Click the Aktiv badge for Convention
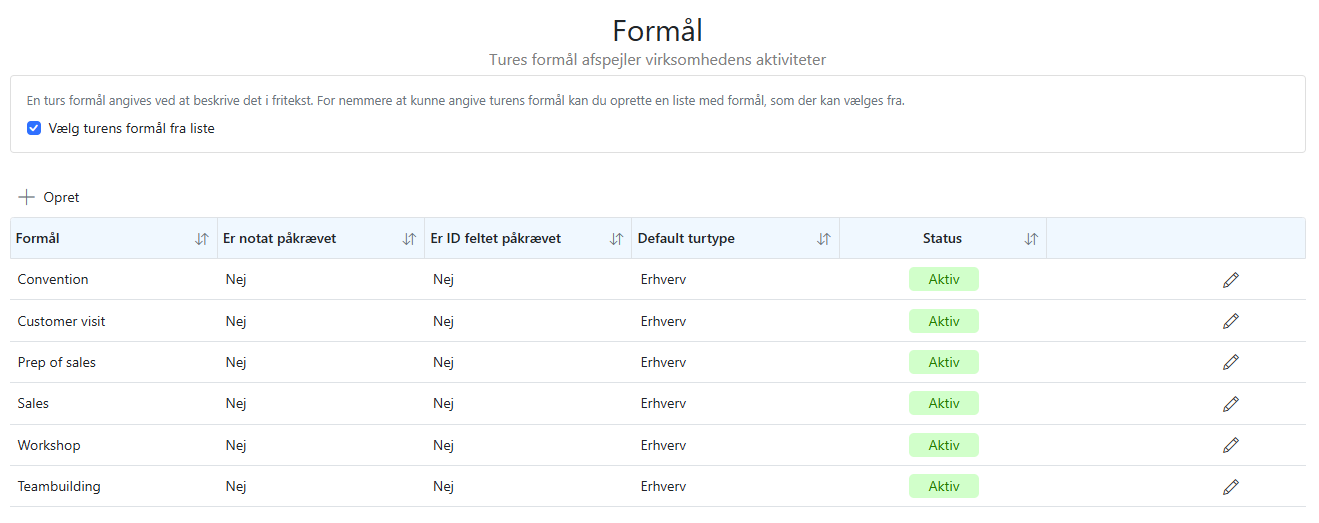Screen dimensions: 1319x523 944,279
